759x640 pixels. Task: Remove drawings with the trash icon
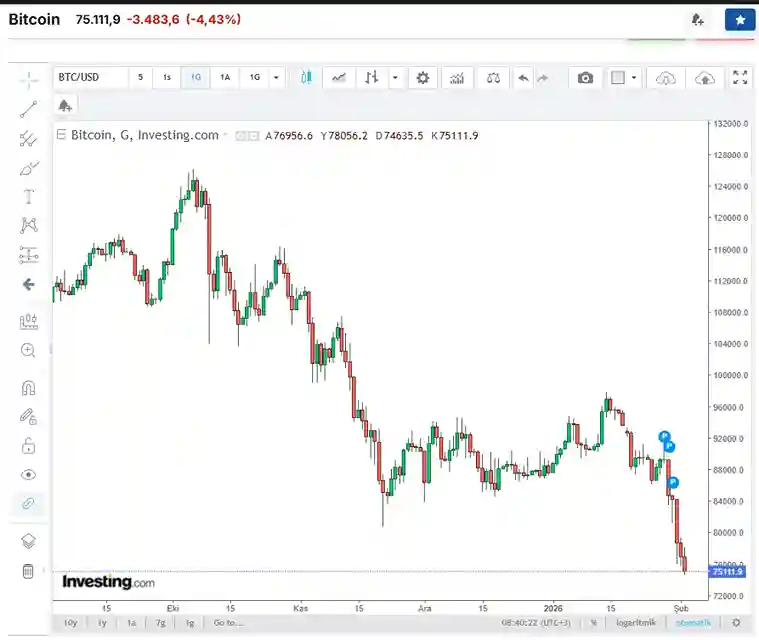[x=28, y=572]
